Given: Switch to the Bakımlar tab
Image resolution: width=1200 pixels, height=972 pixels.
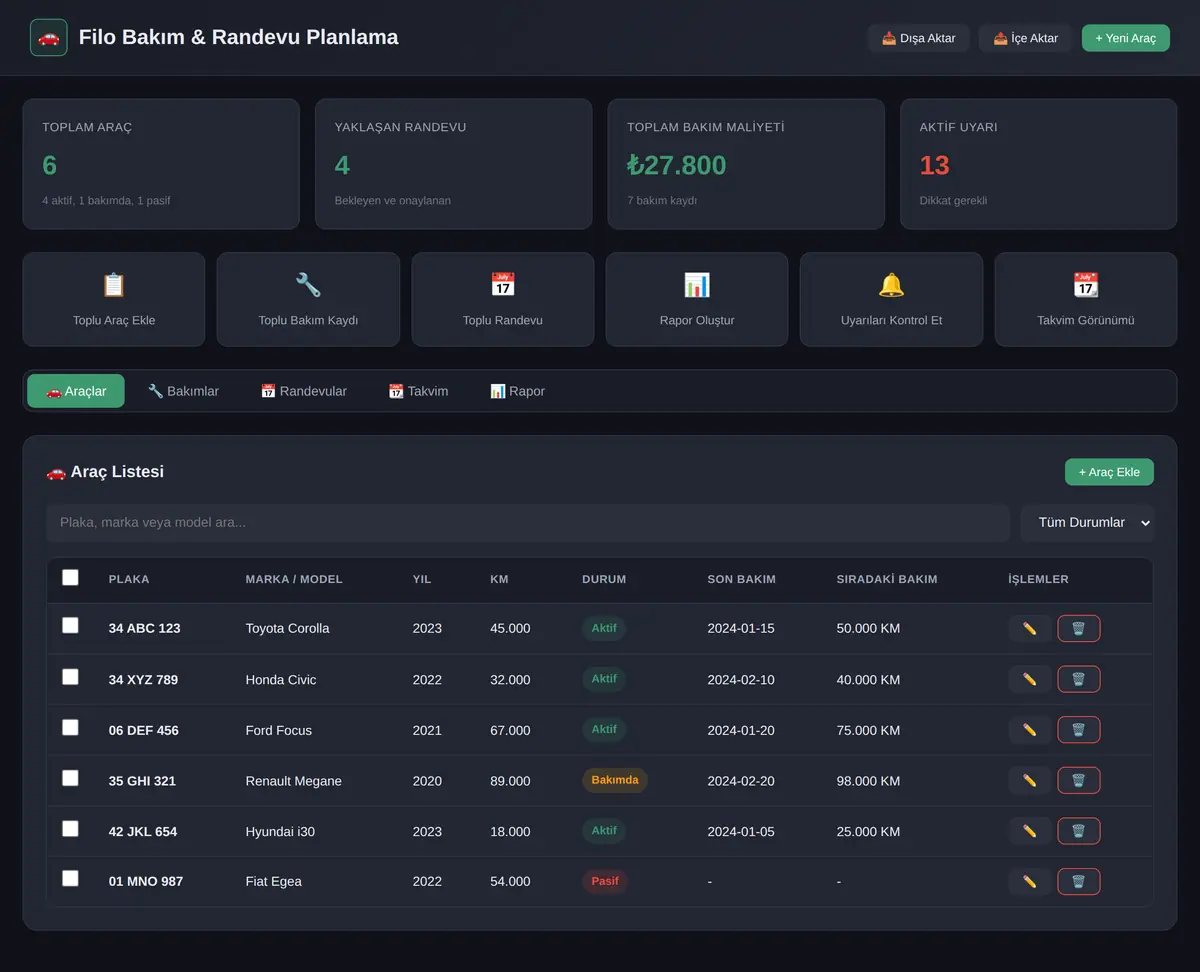Looking at the screenshot, I should coord(183,391).
